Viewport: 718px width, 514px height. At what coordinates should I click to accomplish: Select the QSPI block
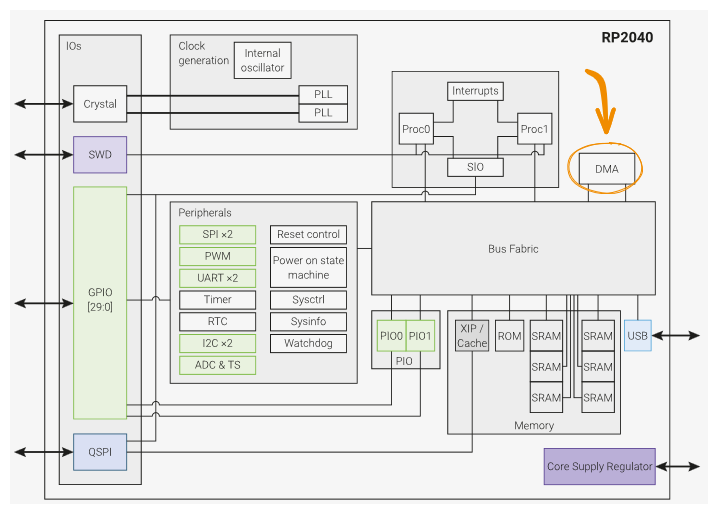tap(100, 452)
